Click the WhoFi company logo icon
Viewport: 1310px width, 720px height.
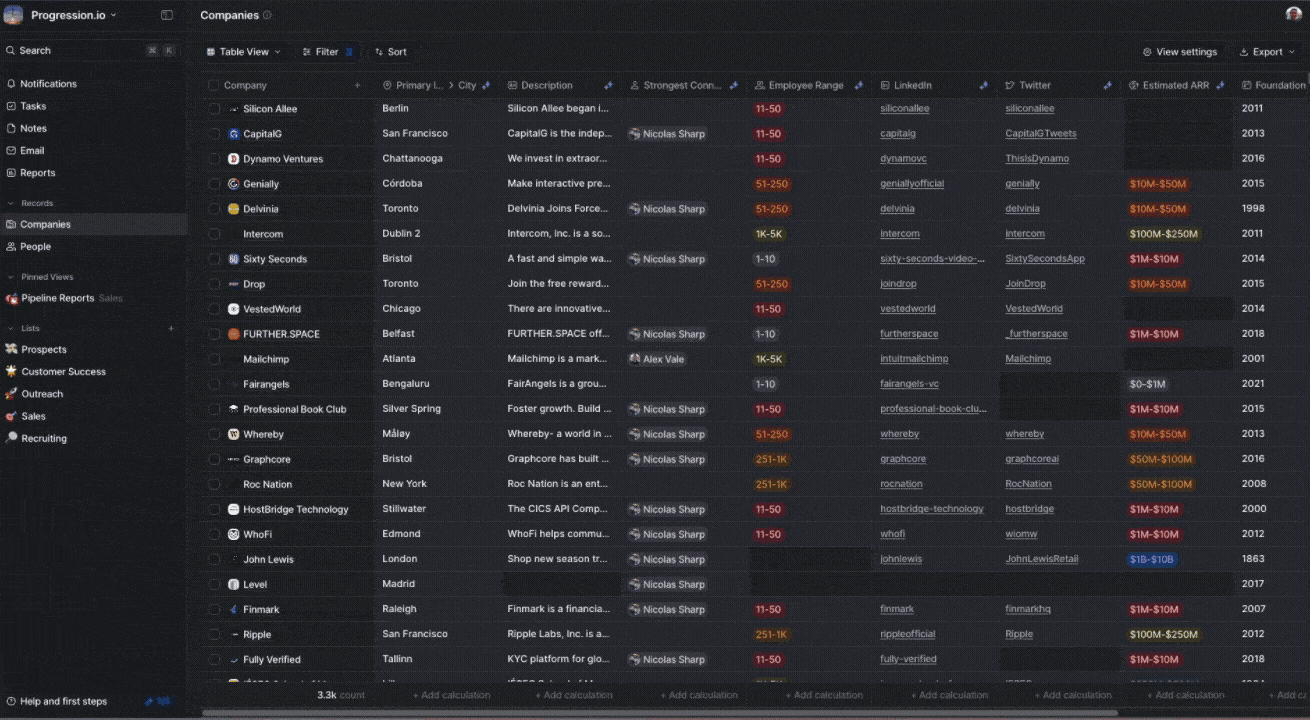click(x=233, y=534)
